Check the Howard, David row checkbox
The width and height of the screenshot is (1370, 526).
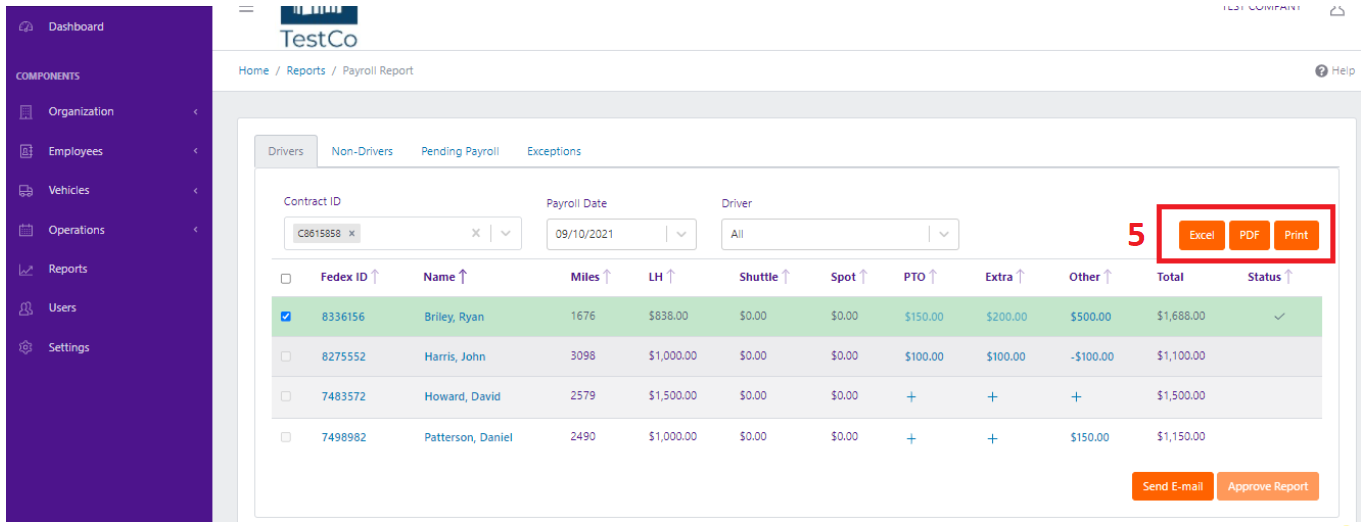click(286, 396)
